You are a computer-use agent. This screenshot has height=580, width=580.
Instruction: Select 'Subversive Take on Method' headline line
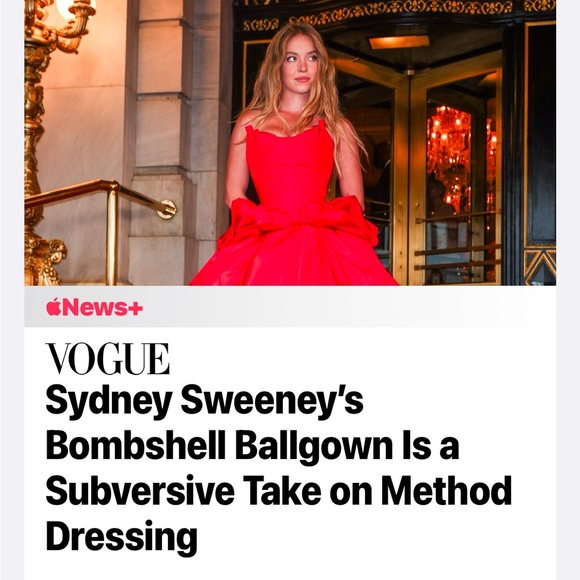click(279, 490)
